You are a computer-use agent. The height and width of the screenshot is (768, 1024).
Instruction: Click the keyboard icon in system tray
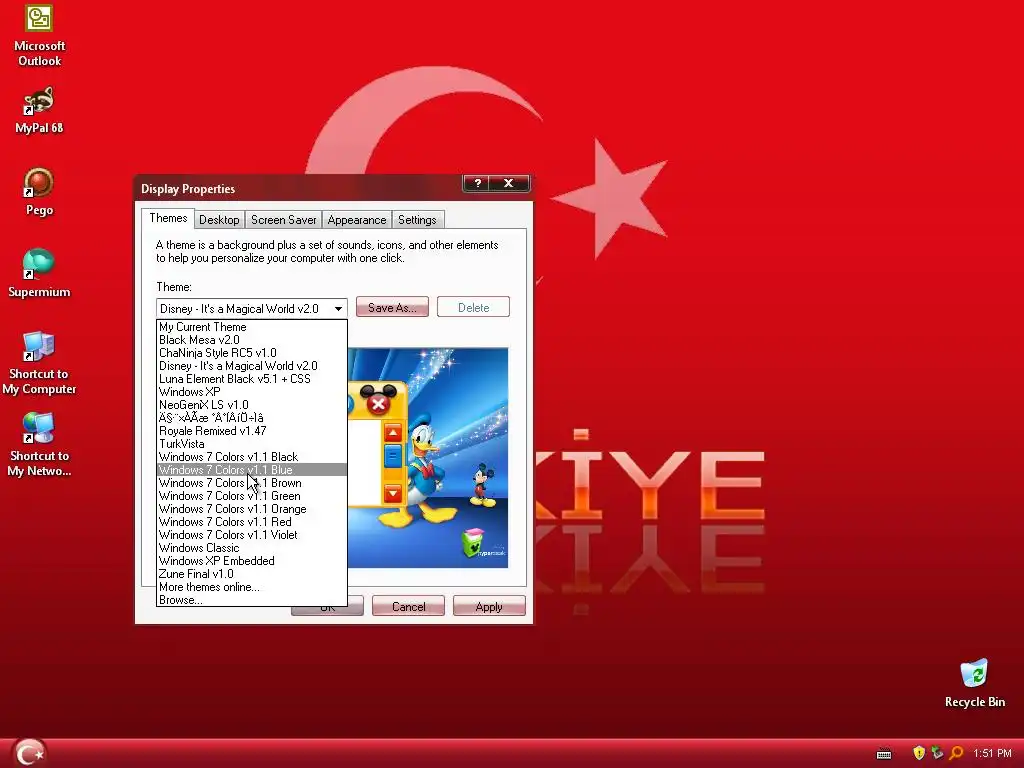click(884, 754)
